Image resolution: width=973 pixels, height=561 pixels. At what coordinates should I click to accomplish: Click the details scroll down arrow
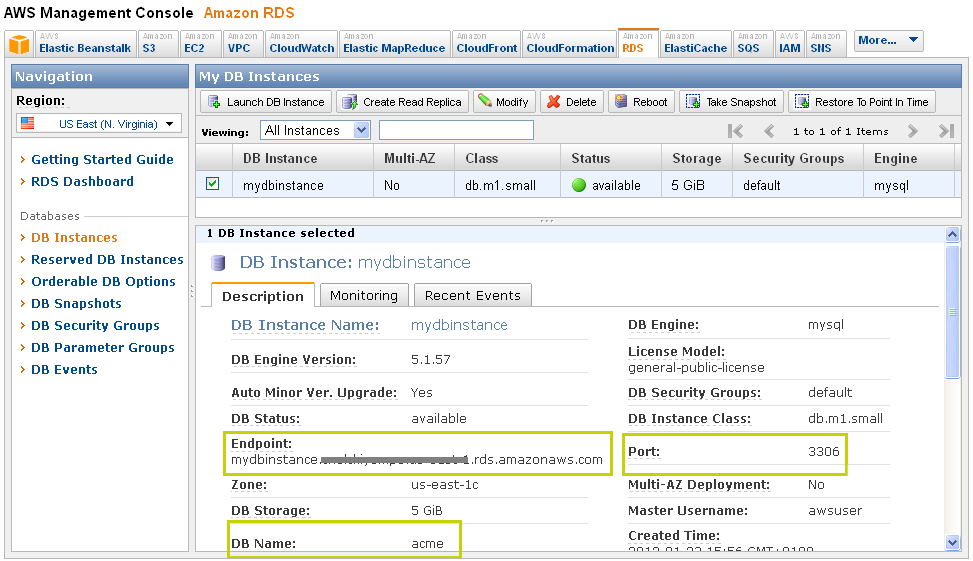(x=953, y=542)
